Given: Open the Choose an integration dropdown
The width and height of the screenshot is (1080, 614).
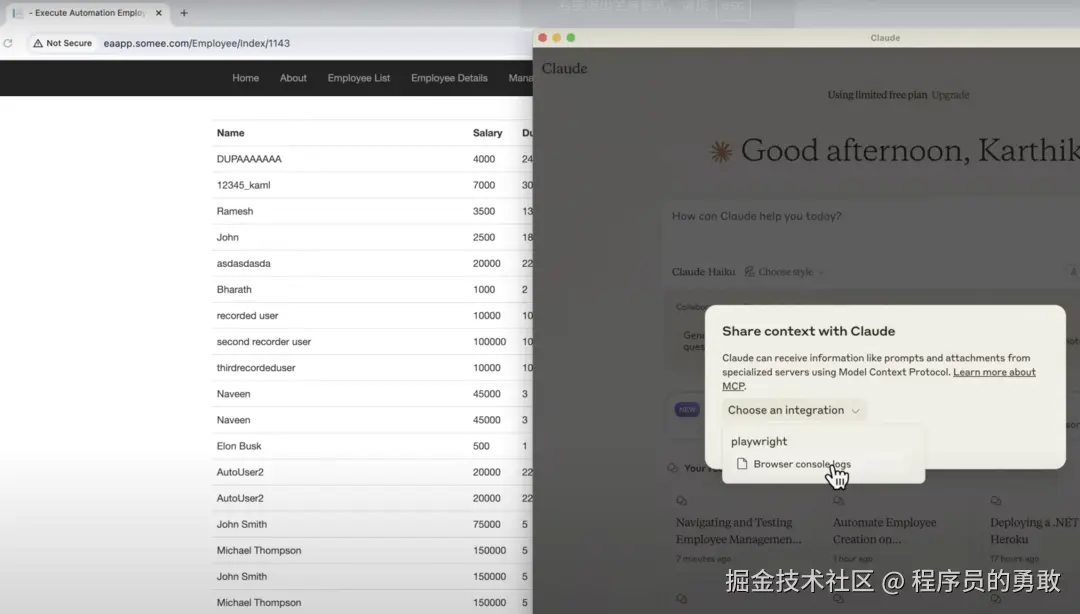Looking at the screenshot, I should coord(793,410).
